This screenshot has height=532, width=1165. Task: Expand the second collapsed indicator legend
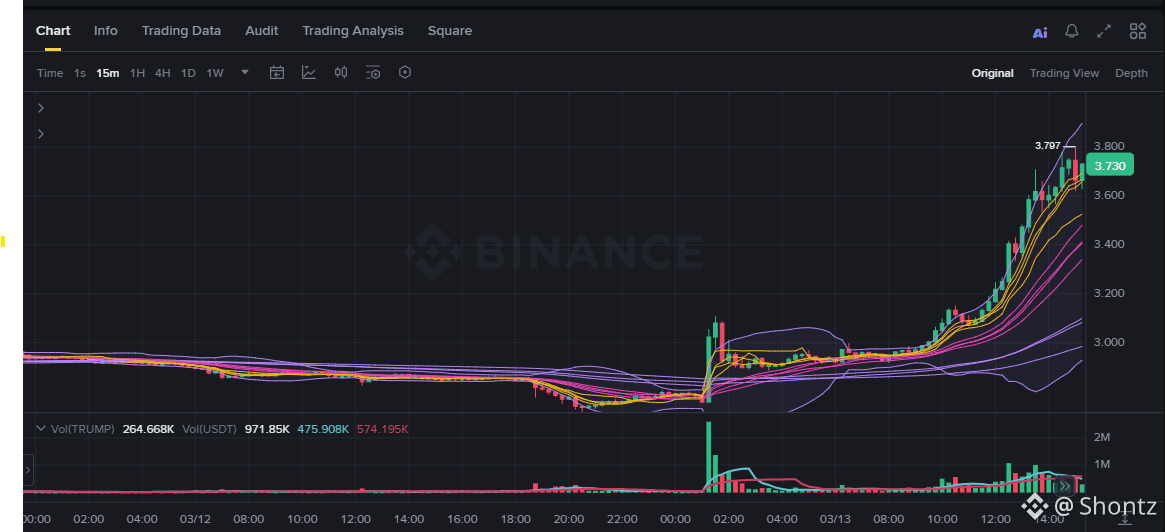point(41,134)
